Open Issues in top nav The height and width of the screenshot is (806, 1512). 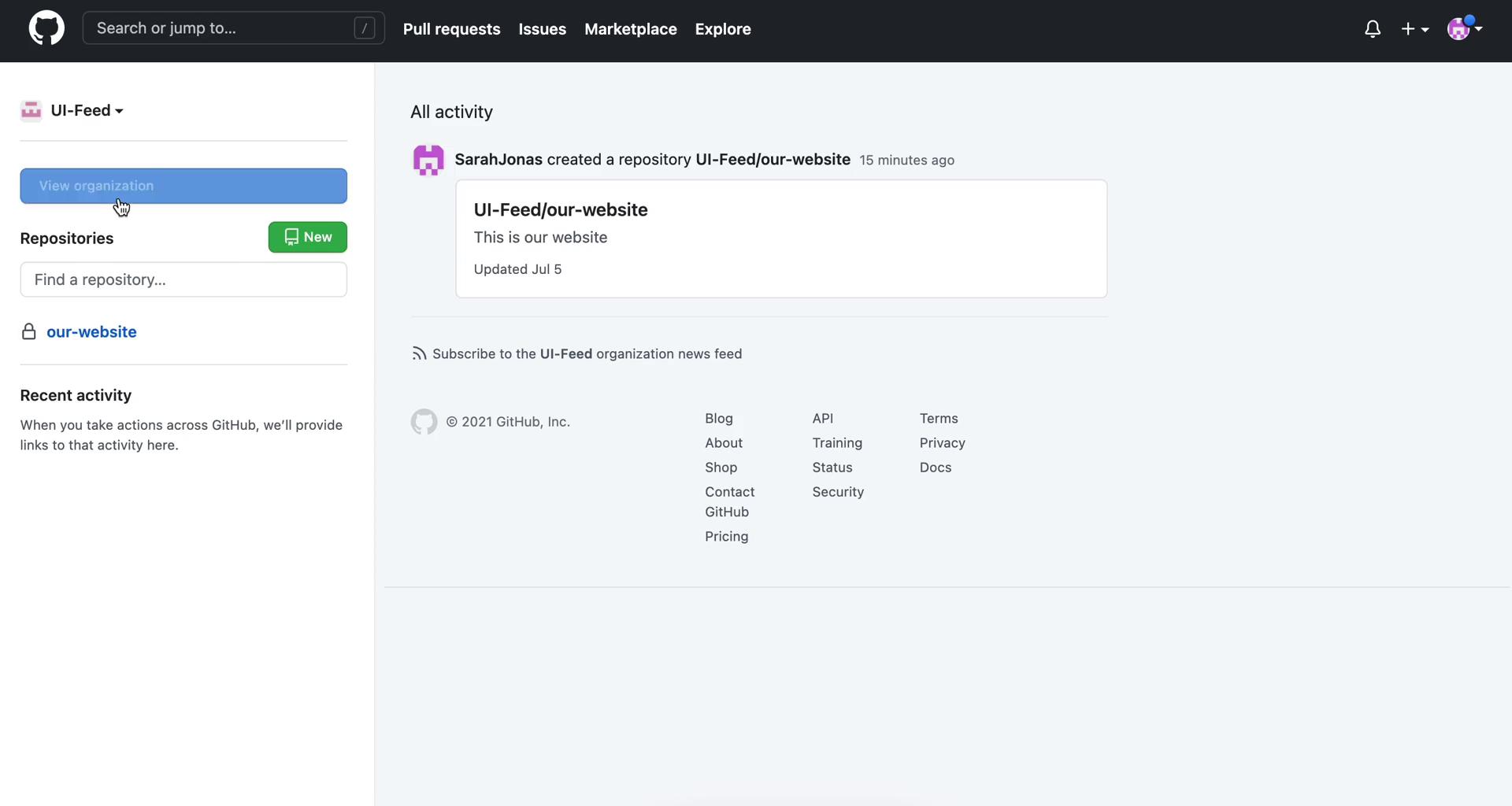pos(543,29)
